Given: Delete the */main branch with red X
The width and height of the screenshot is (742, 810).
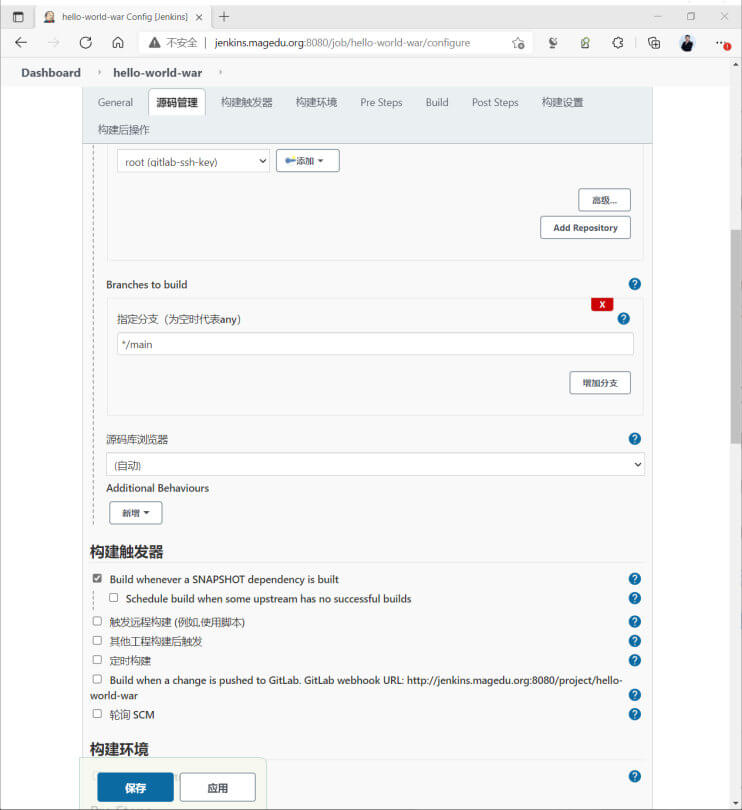Looking at the screenshot, I should 602,304.
